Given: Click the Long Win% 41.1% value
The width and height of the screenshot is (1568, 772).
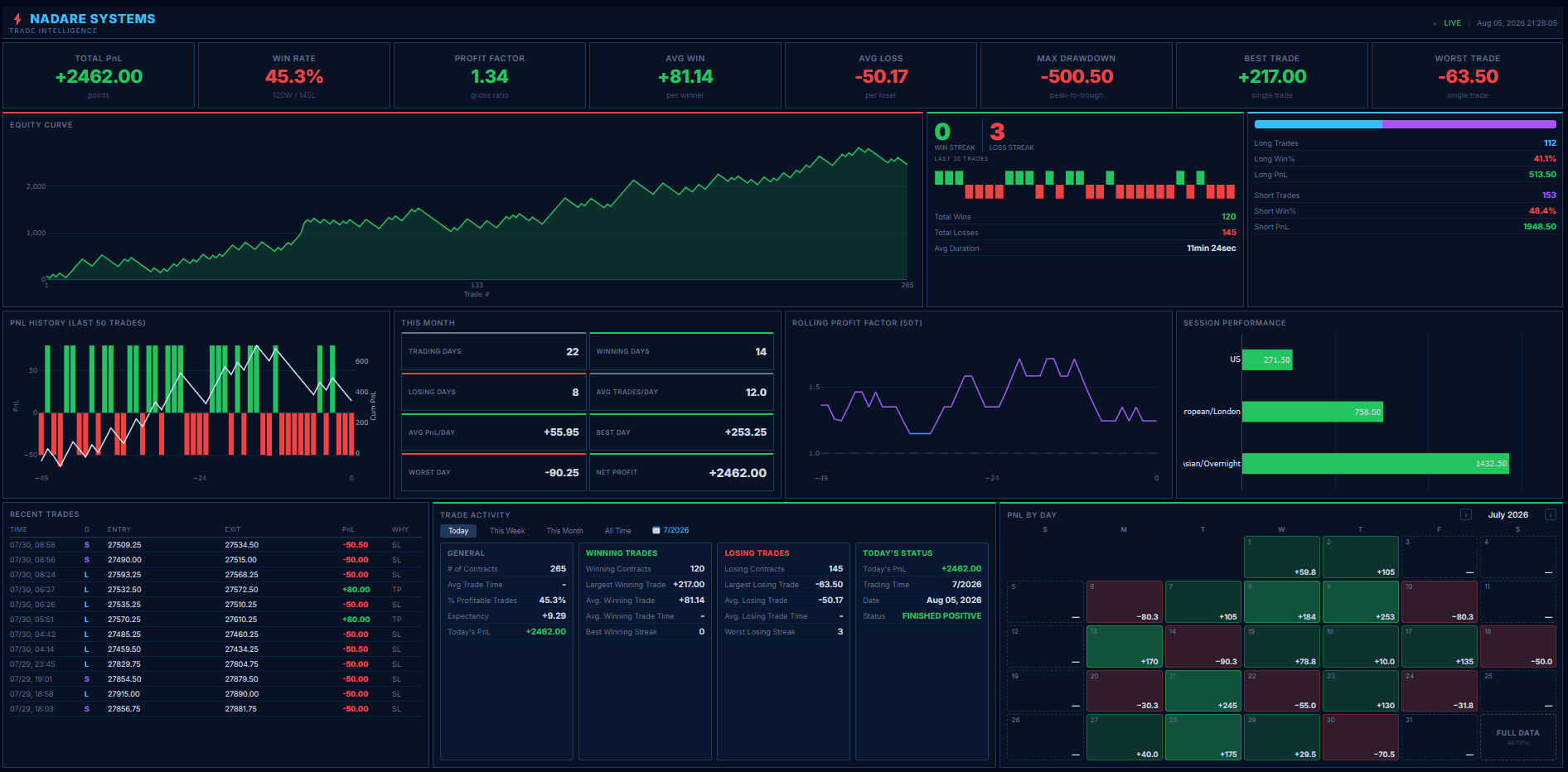Looking at the screenshot, I should point(1544,159).
